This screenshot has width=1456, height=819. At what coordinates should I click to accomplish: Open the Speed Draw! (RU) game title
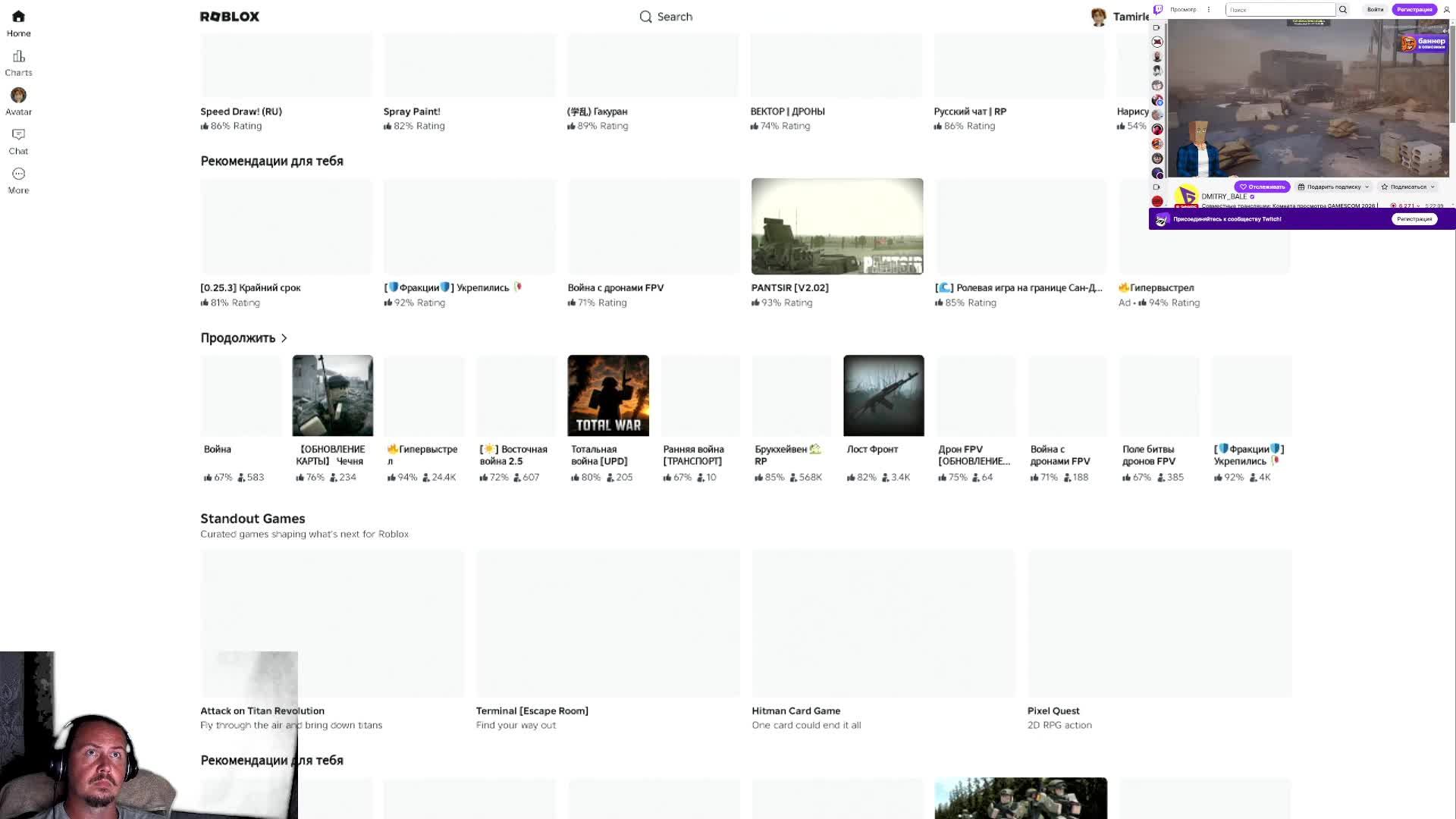(241, 111)
